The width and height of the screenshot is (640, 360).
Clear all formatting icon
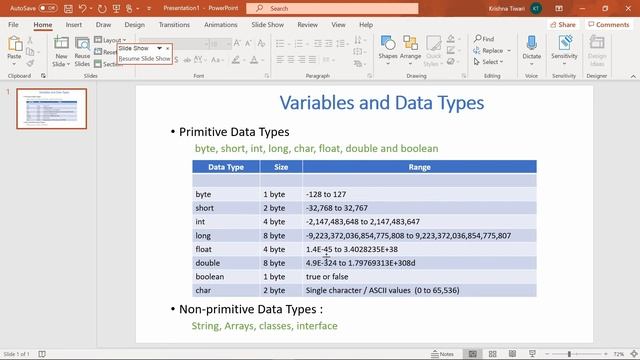pyautogui.click(x=261, y=43)
